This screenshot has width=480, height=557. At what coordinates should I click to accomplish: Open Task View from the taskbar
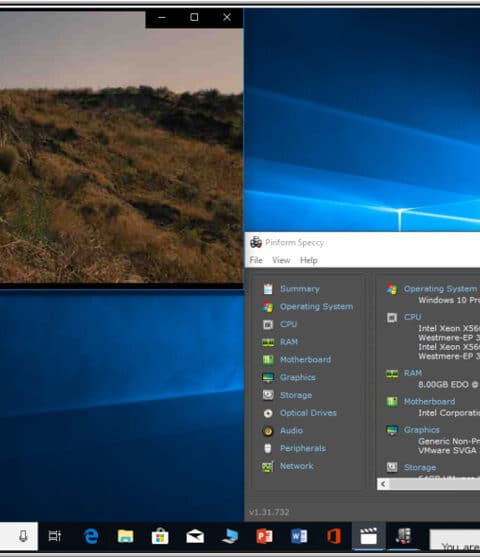pyautogui.click(x=54, y=536)
